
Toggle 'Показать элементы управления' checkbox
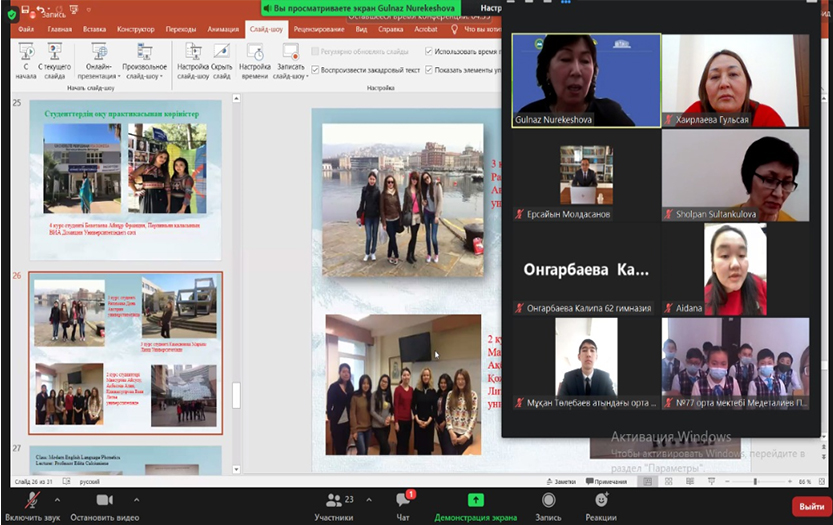(430, 70)
